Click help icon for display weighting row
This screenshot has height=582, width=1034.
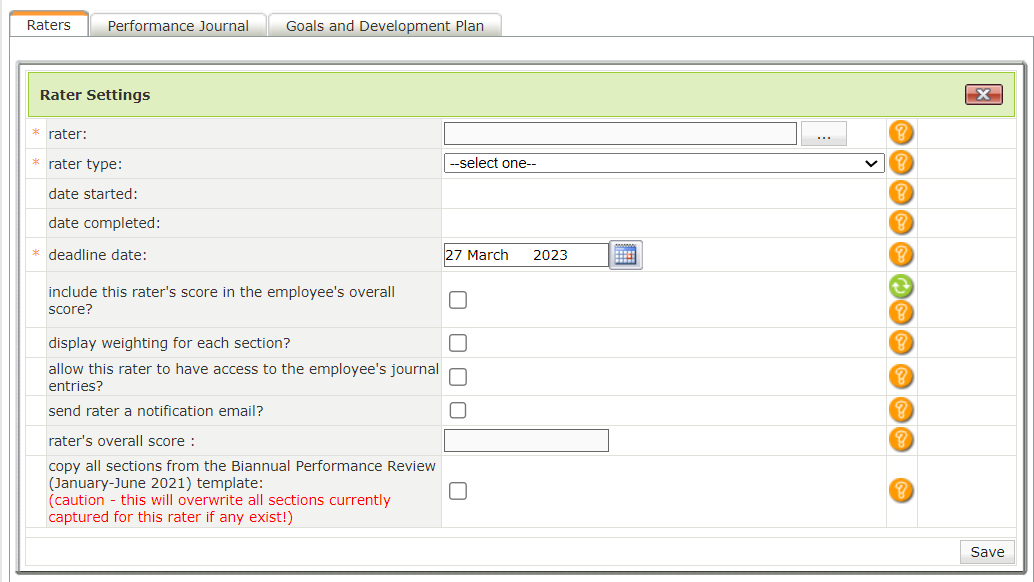tap(901, 343)
